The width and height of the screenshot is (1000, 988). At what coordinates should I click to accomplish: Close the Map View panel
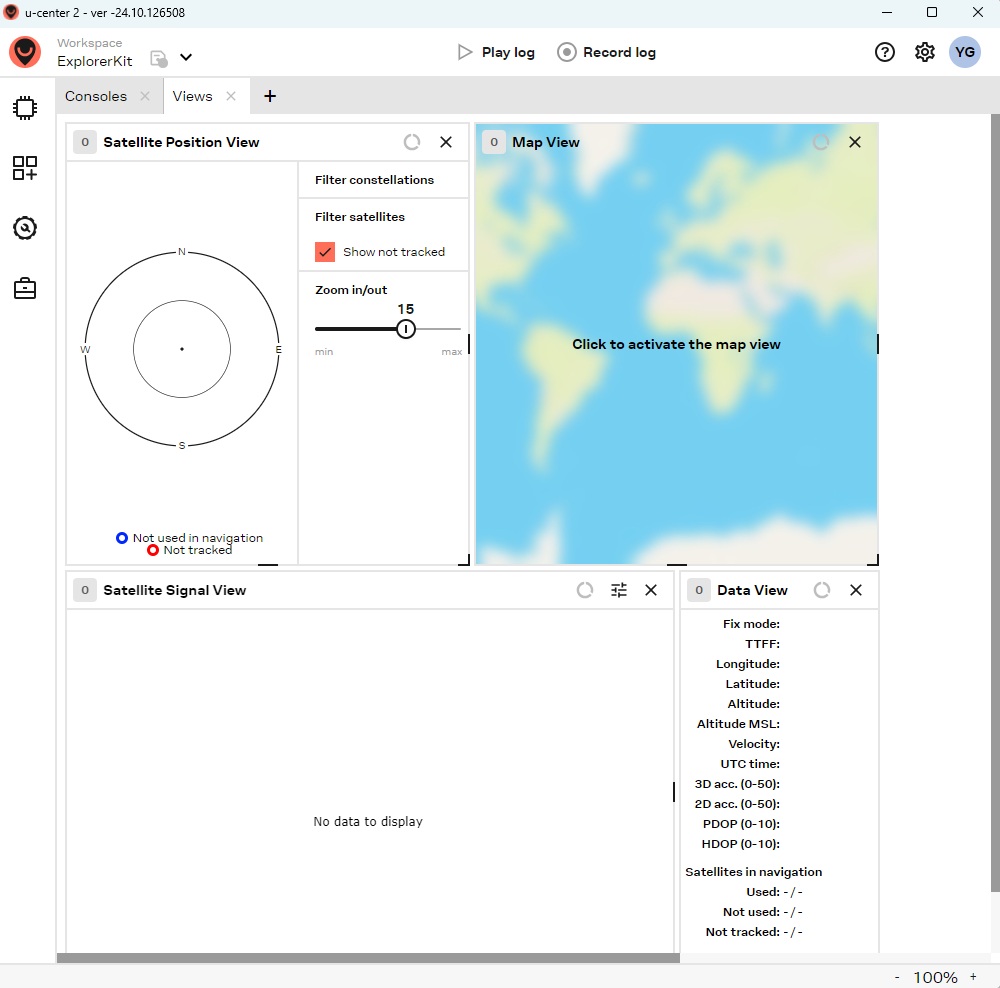(855, 142)
